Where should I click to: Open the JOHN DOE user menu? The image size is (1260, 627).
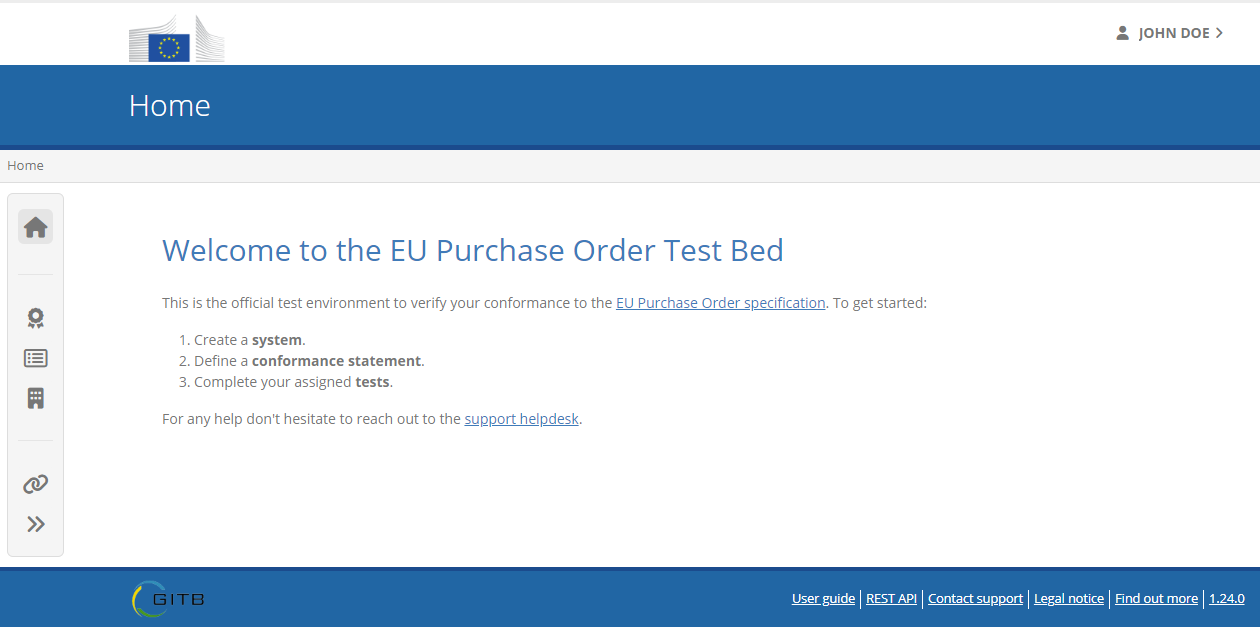click(x=1174, y=33)
